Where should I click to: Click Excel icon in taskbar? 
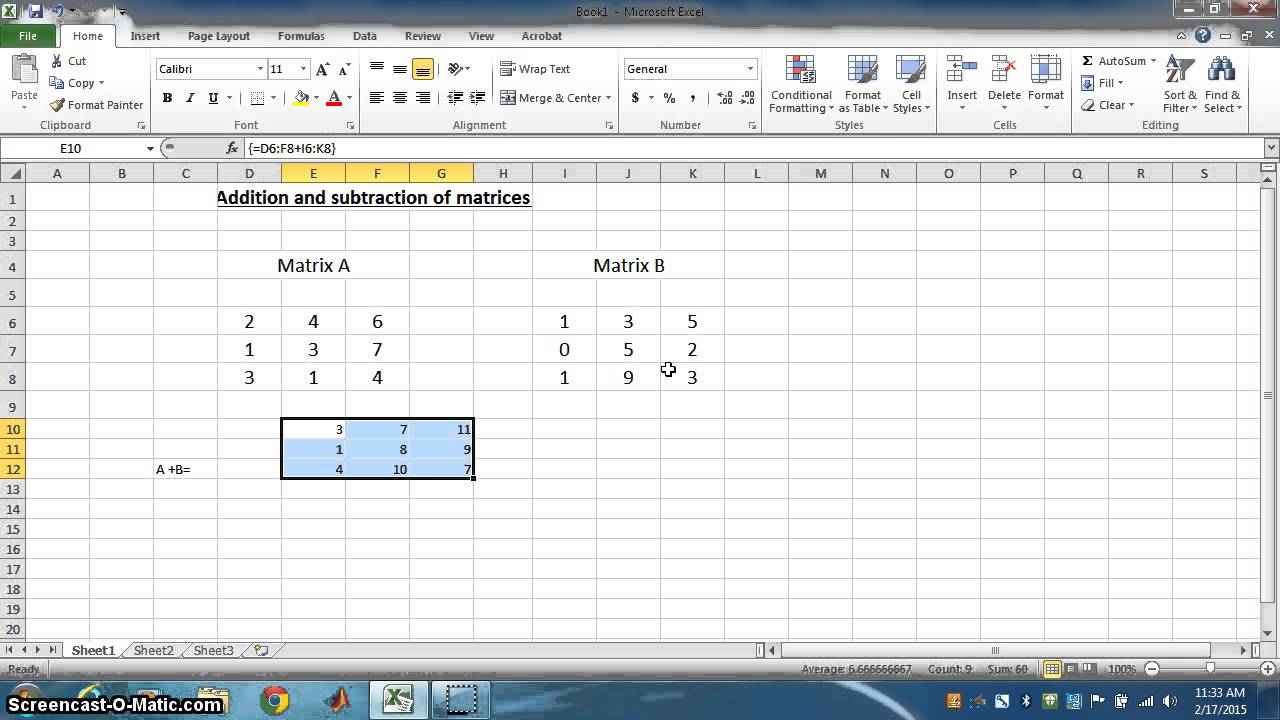398,701
